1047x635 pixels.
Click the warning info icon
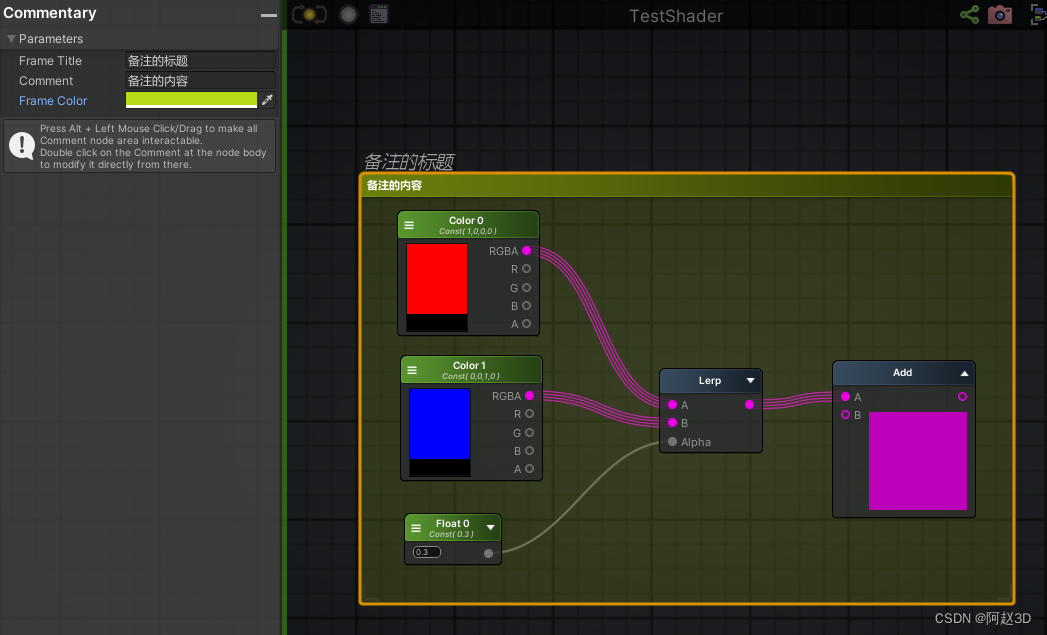point(21,146)
